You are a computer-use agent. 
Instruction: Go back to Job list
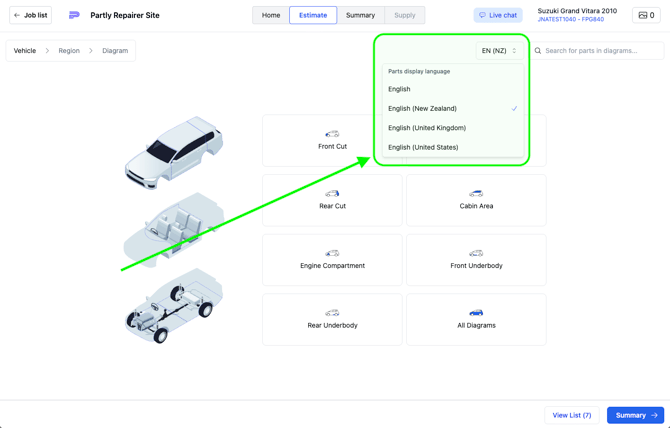30,15
